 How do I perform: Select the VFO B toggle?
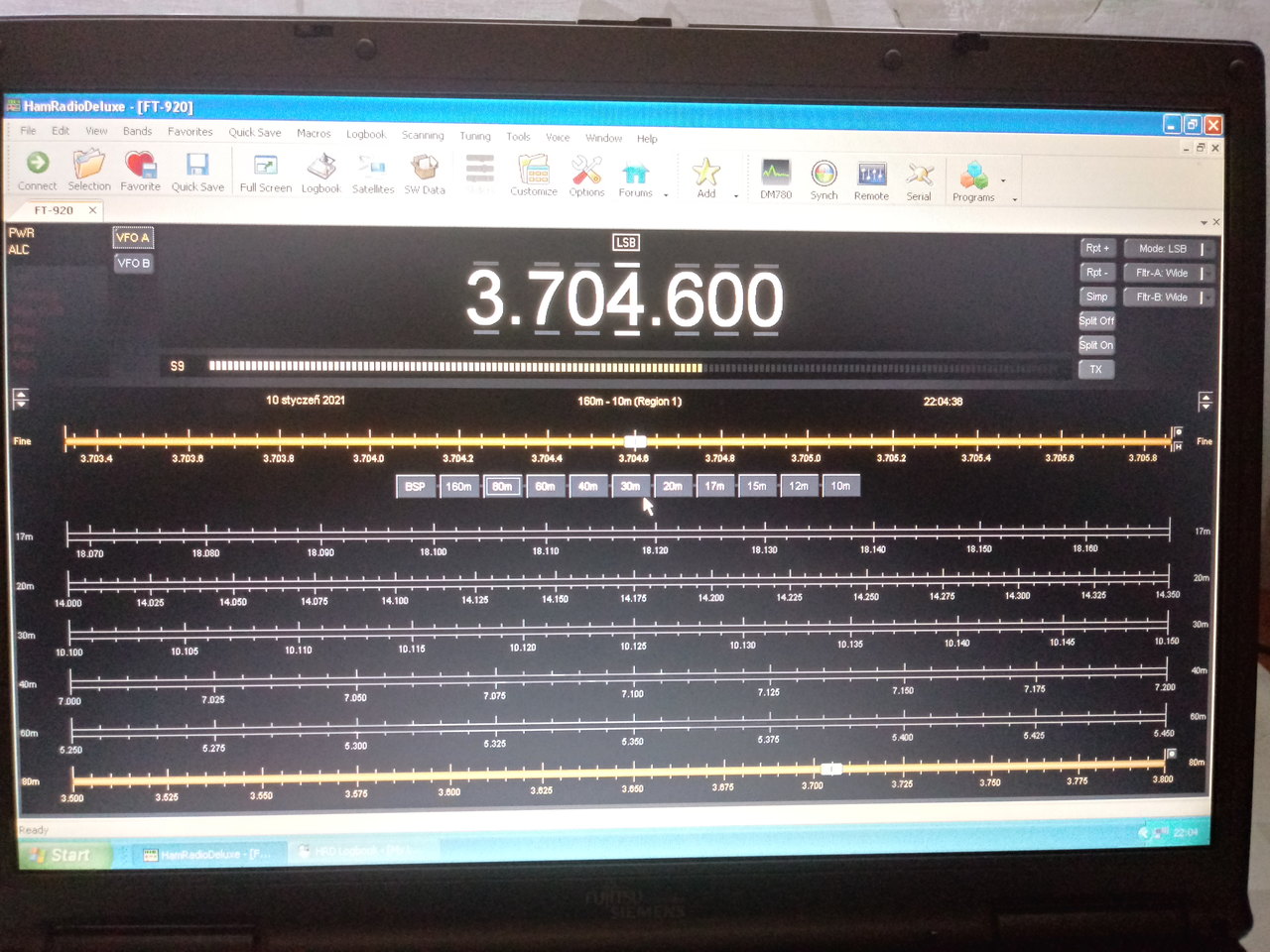[x=133, y=263]
